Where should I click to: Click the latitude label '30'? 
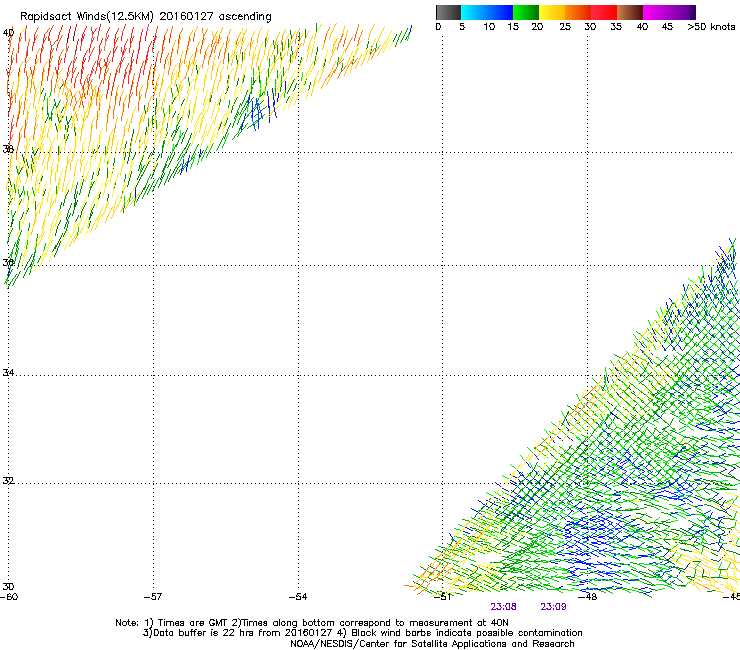click(x=8, y=586)
